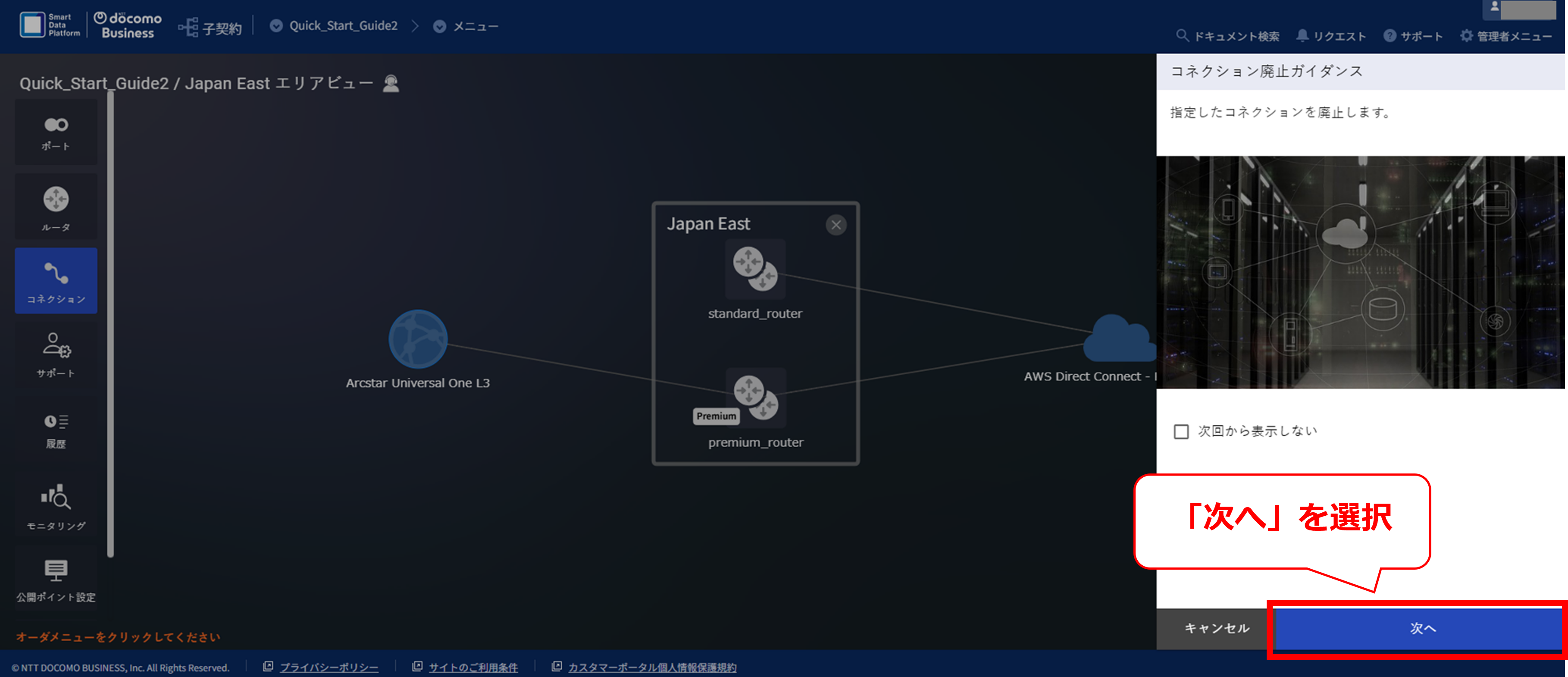Viewport: 1568px width, 677px height.
Task: Expand the メニュー dropdown in header
Action: [x=466, y=26]
